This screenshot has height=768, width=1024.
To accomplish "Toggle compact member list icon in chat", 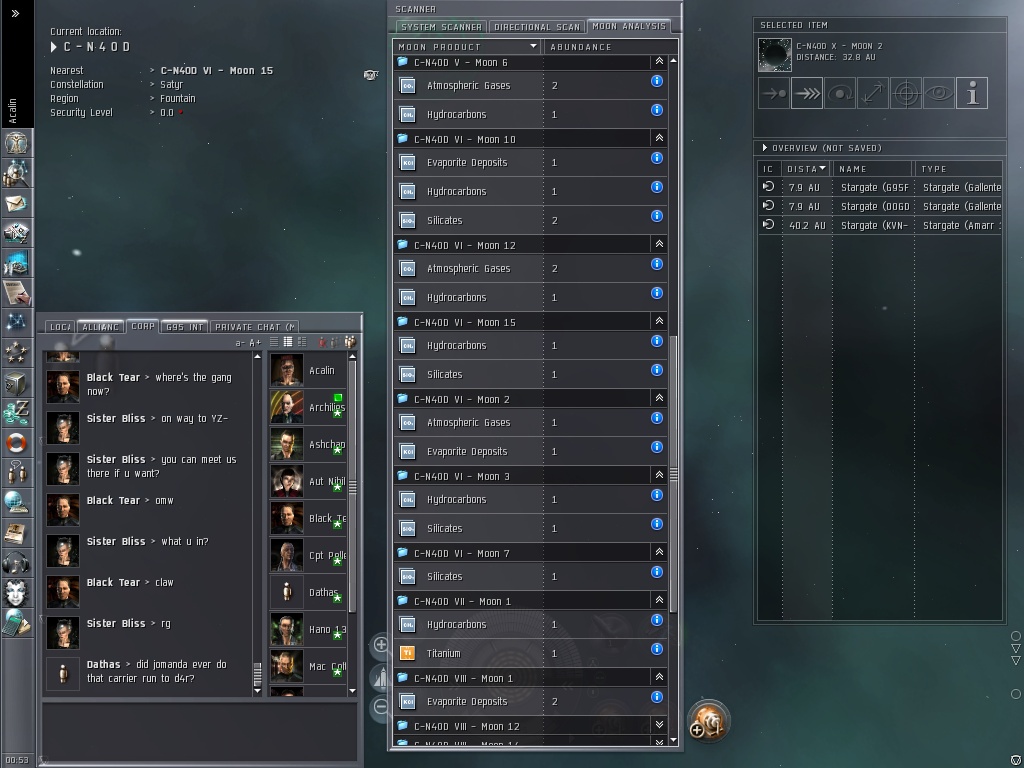I will coord(335,342).
